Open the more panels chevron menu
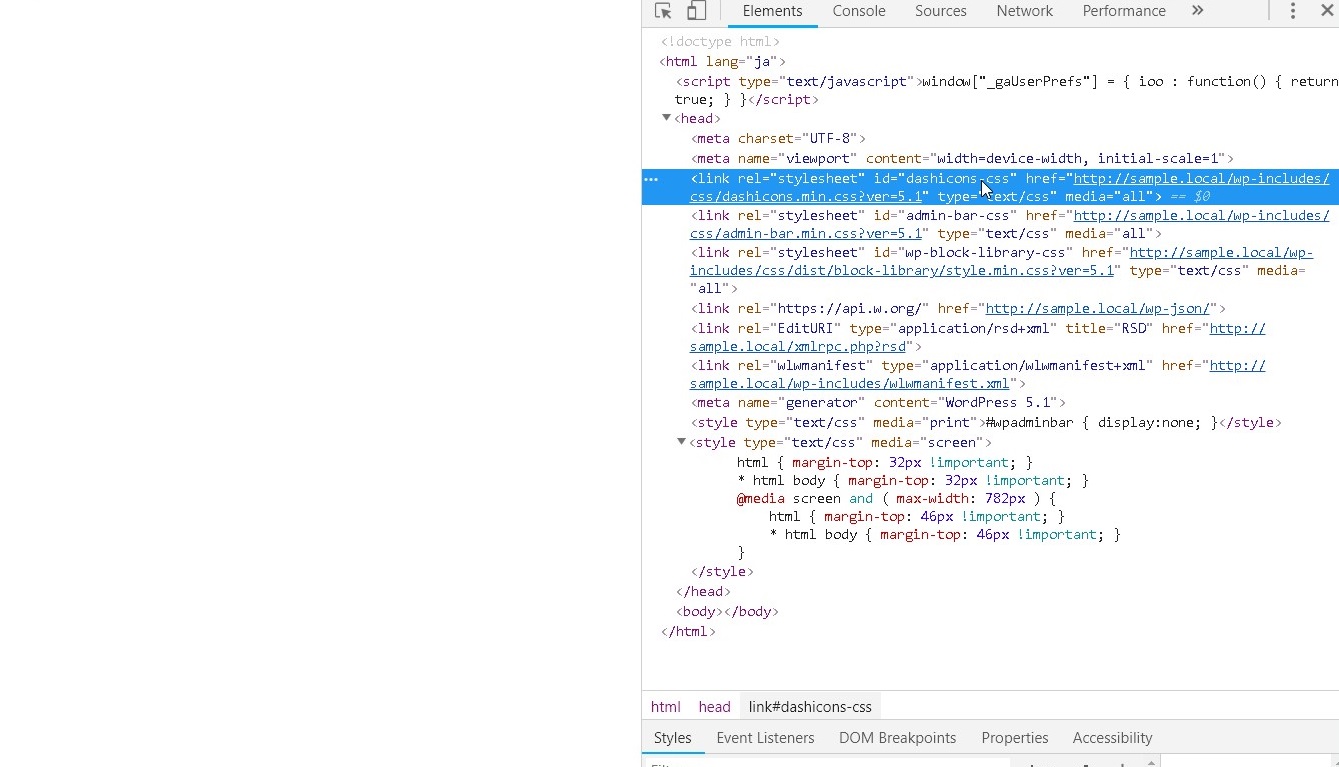The width and height of the screenshot is (1339, 767). click(x=1198, y=11)
